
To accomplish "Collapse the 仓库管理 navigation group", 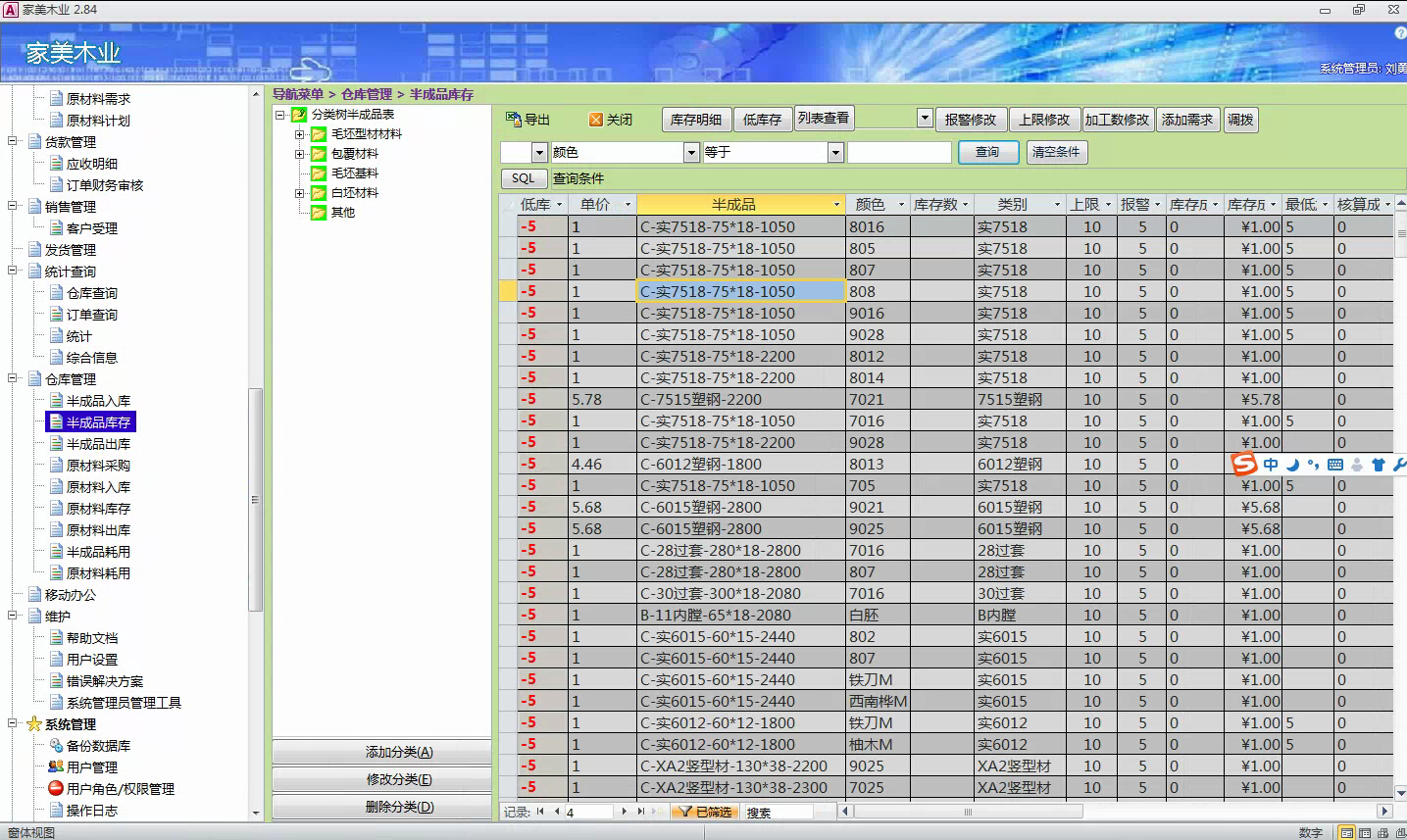I will [x=13, y=378].
